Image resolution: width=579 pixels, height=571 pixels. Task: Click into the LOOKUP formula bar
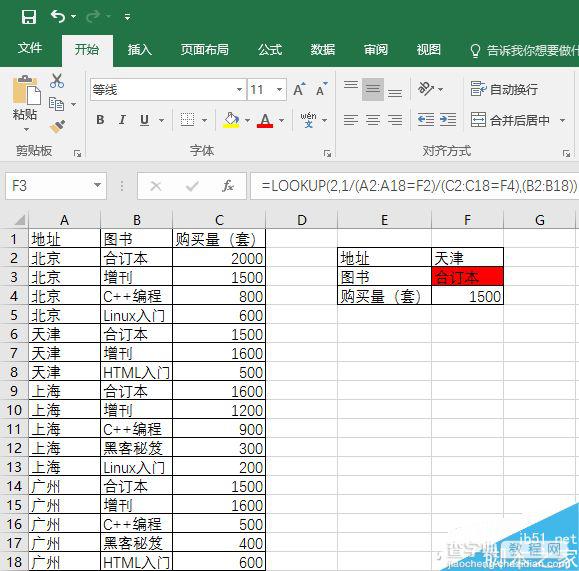(x=414, y=186)
